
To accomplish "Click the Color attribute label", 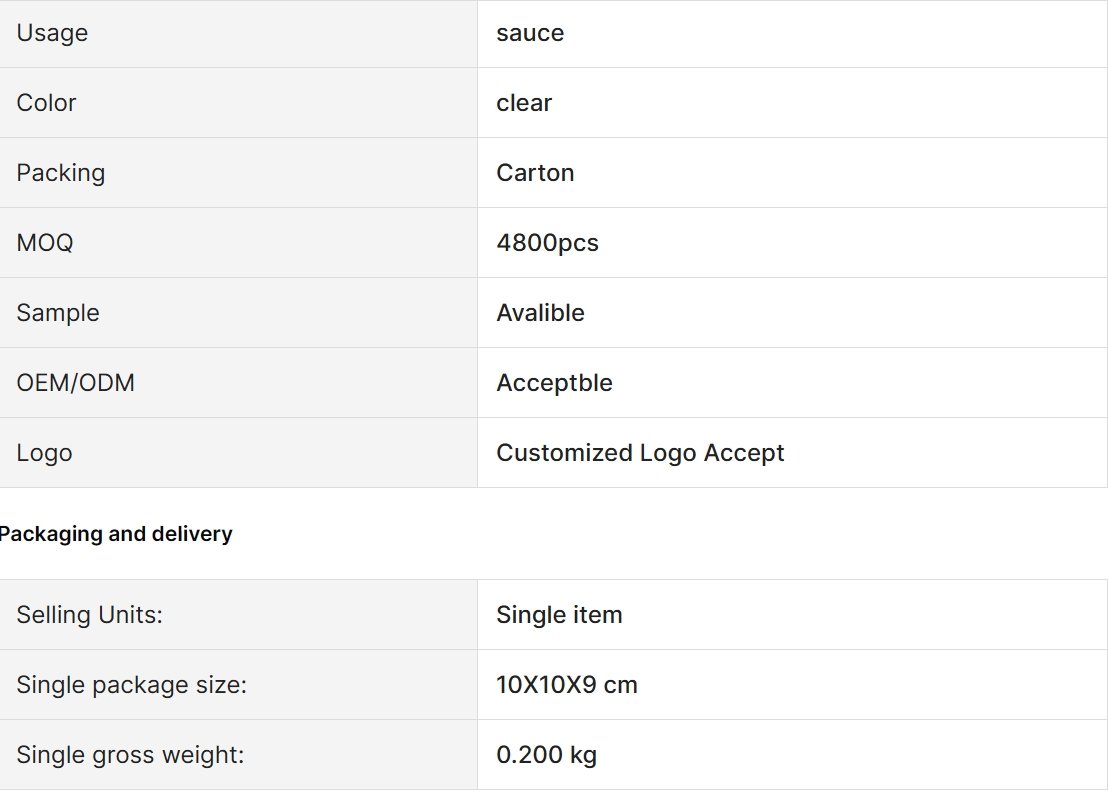I will [x=46, y=103].
